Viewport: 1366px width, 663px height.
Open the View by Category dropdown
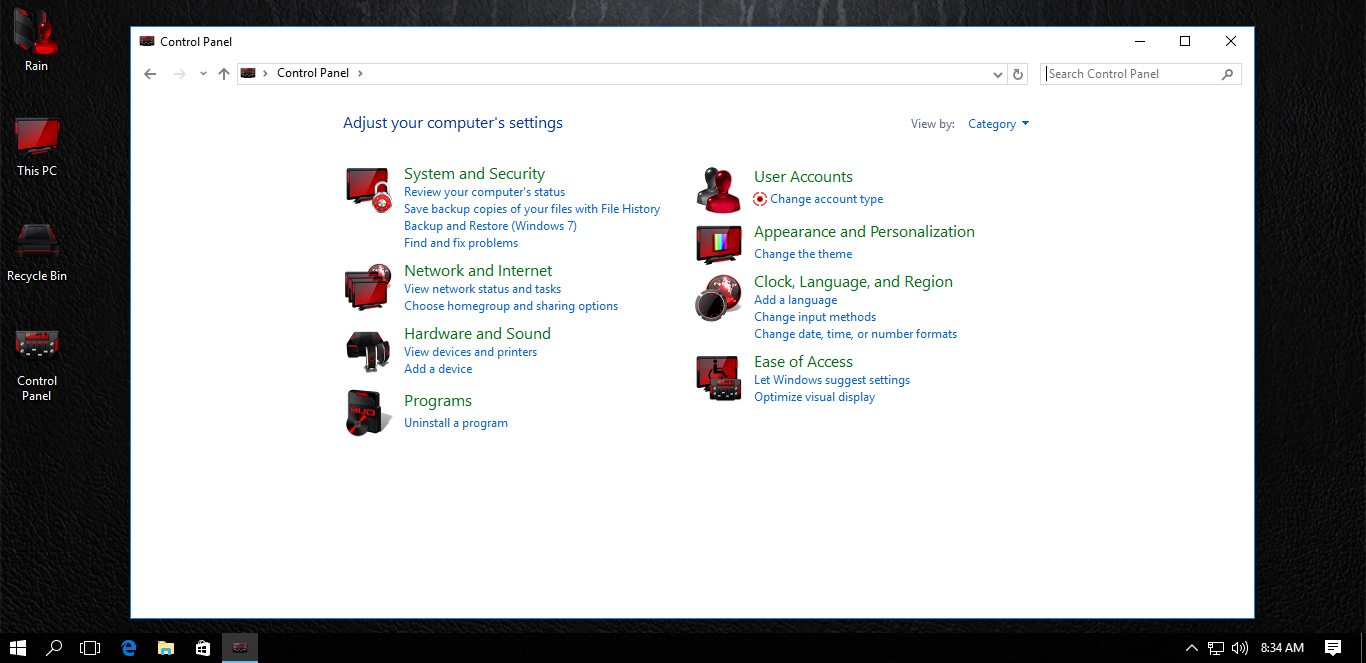coord(999,124)
